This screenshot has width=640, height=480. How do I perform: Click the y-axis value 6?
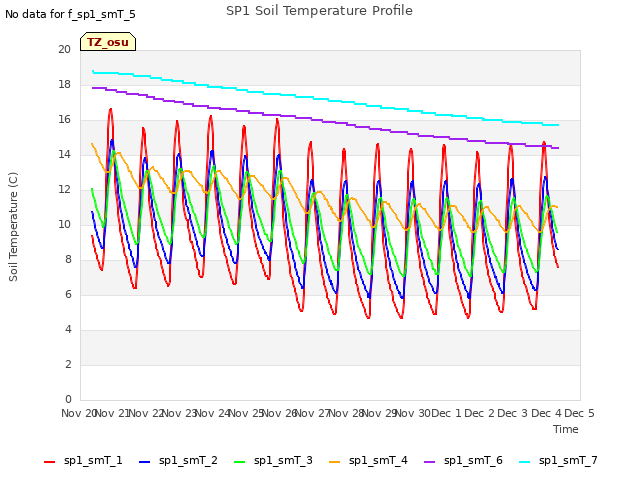68,295
